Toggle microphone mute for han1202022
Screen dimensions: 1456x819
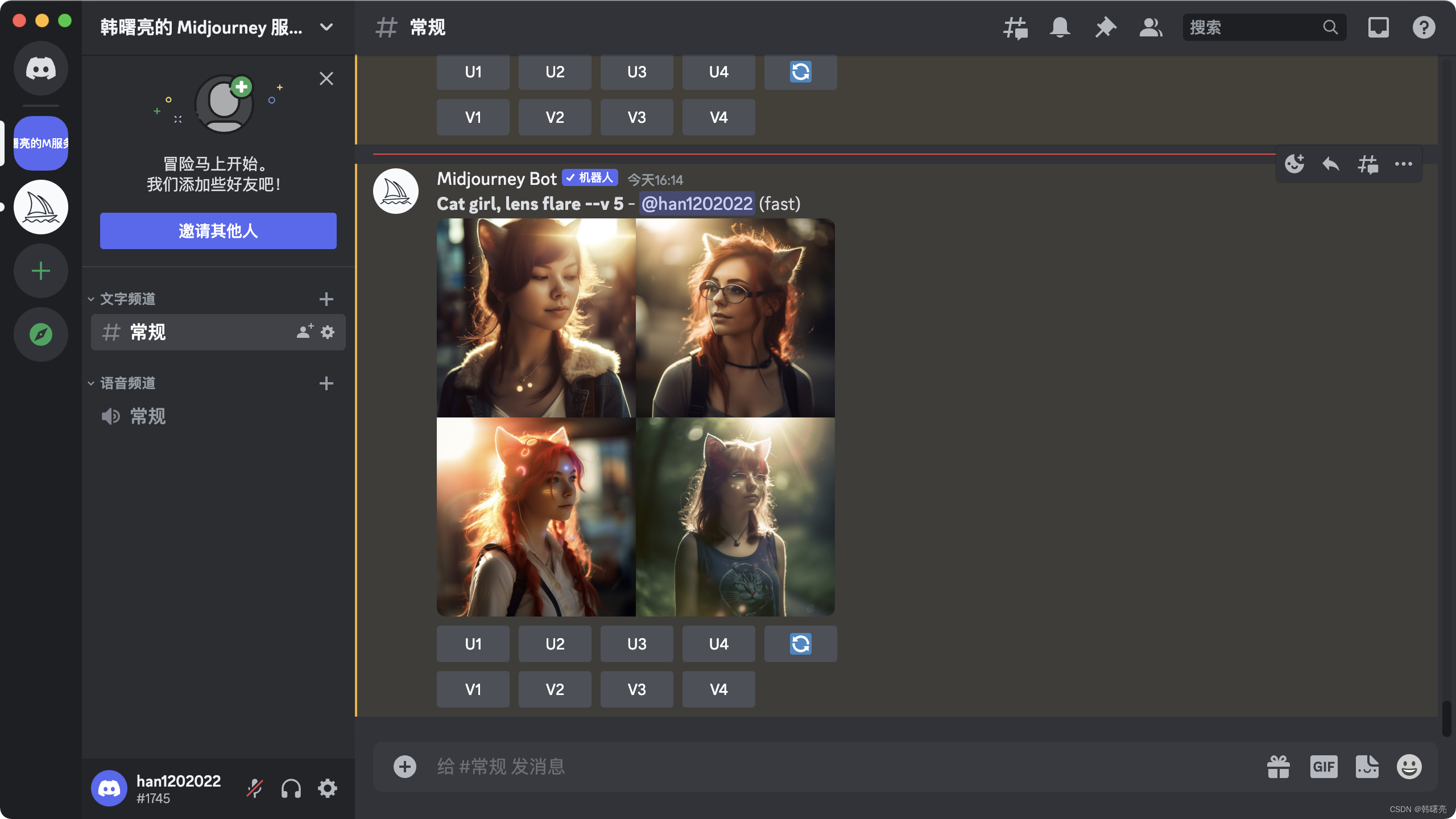pos(254,788)
